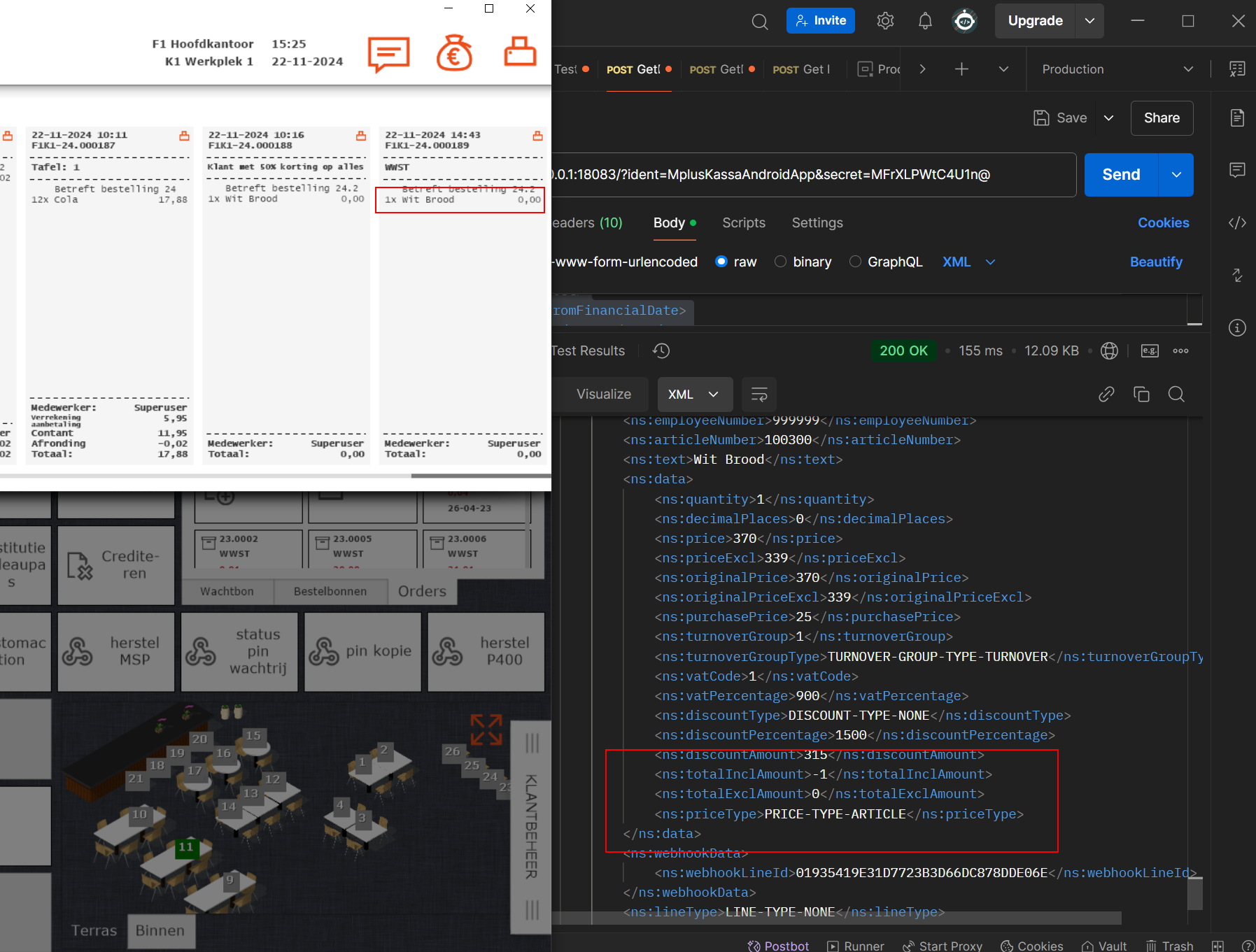The image size is (1256, 952).
Task: Open the euro money bag icon
Action: [455, 52]
